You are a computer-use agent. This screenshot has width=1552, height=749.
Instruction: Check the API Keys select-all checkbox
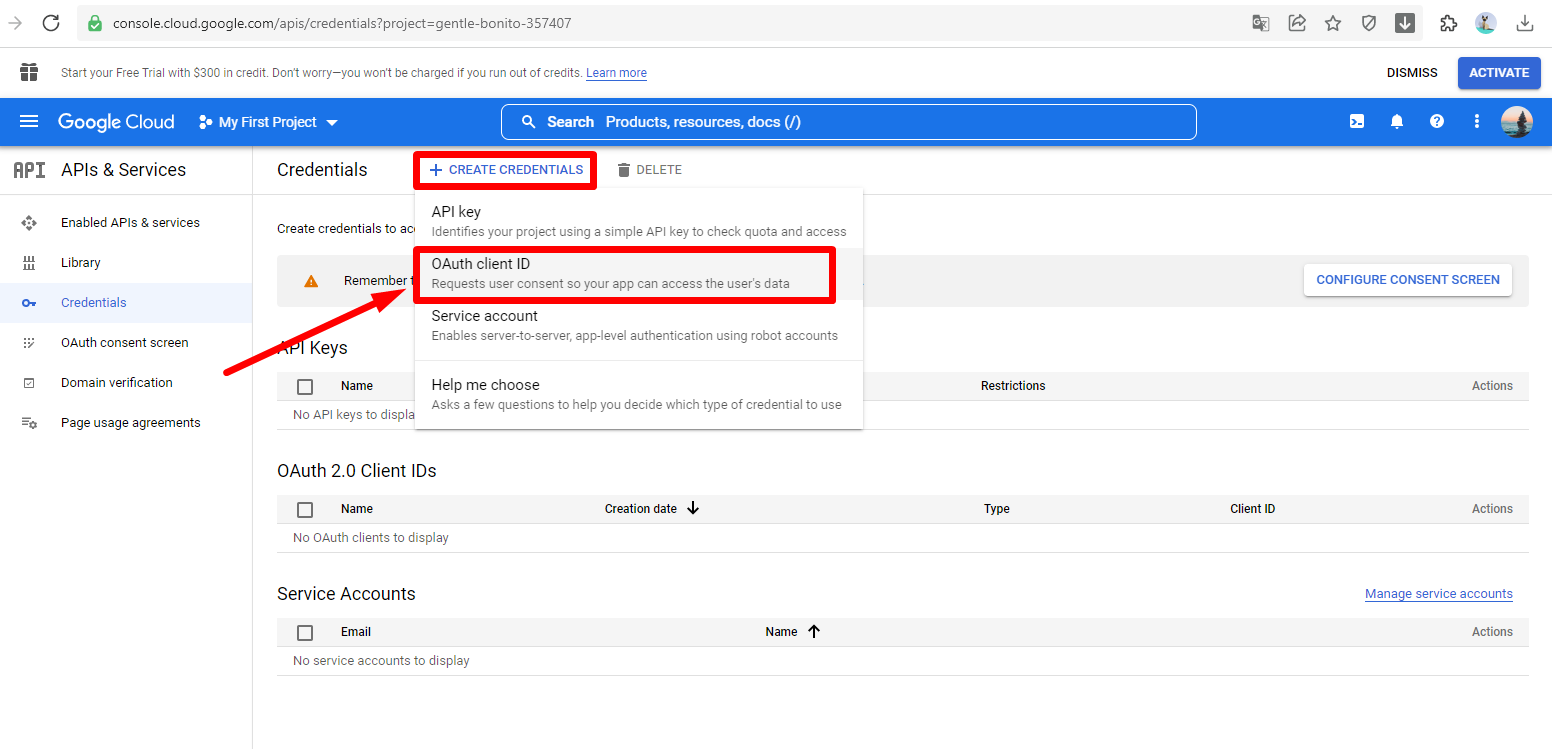pos(305,386)
